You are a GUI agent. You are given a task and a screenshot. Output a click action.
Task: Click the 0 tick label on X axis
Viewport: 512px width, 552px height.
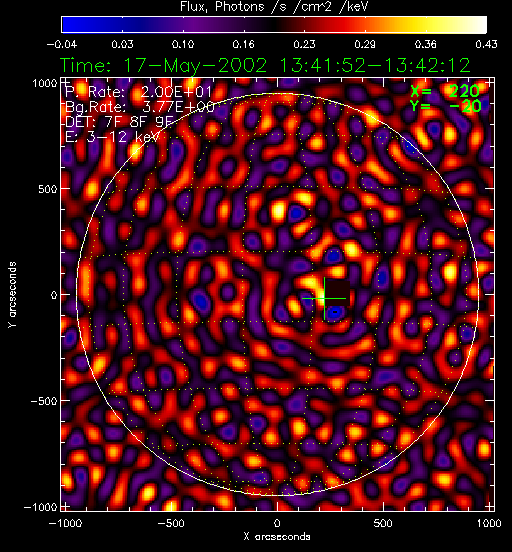pos(277,523)
